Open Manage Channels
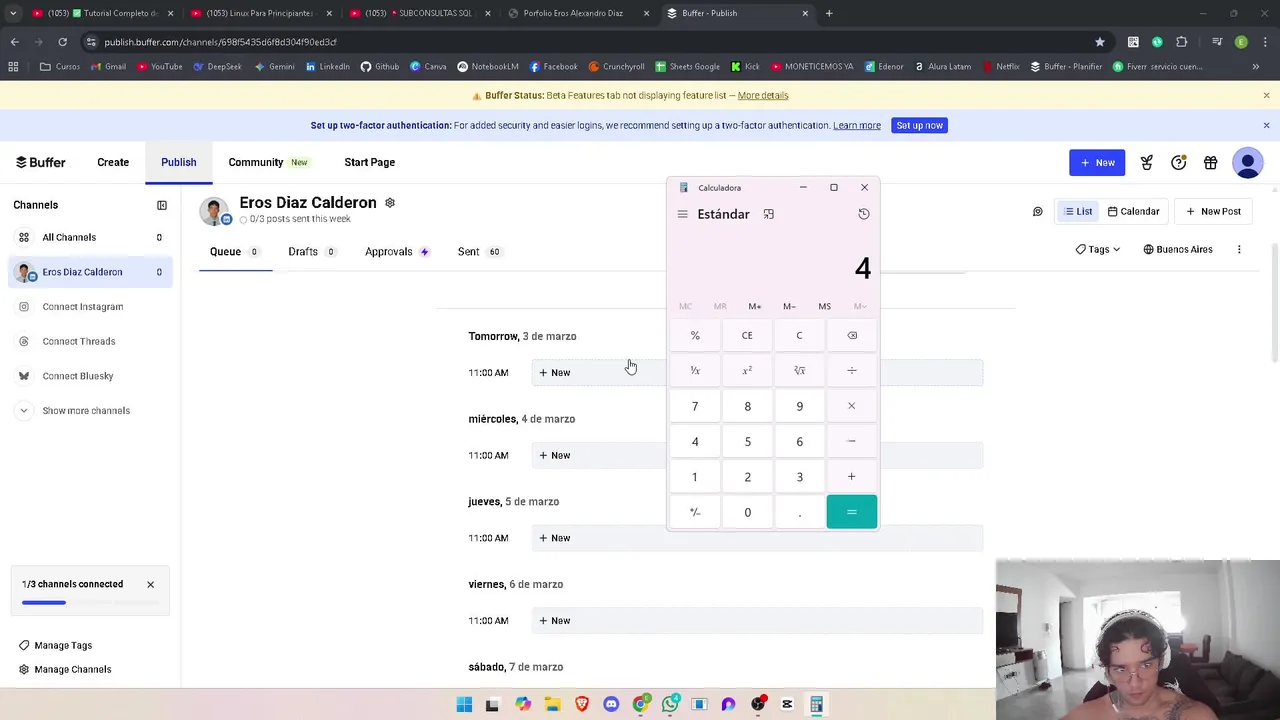The width and height of the screenshot is (1280, 720). [65, 669]
